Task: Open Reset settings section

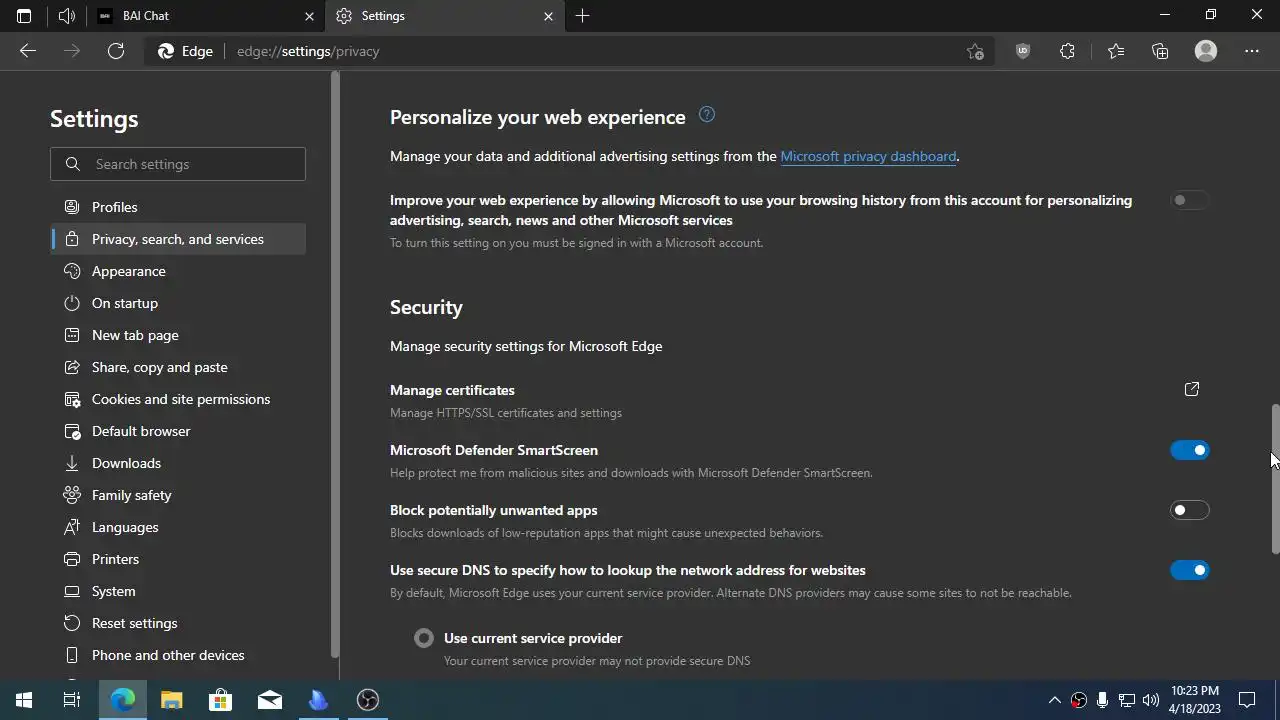Action: (x=178, y=623)
